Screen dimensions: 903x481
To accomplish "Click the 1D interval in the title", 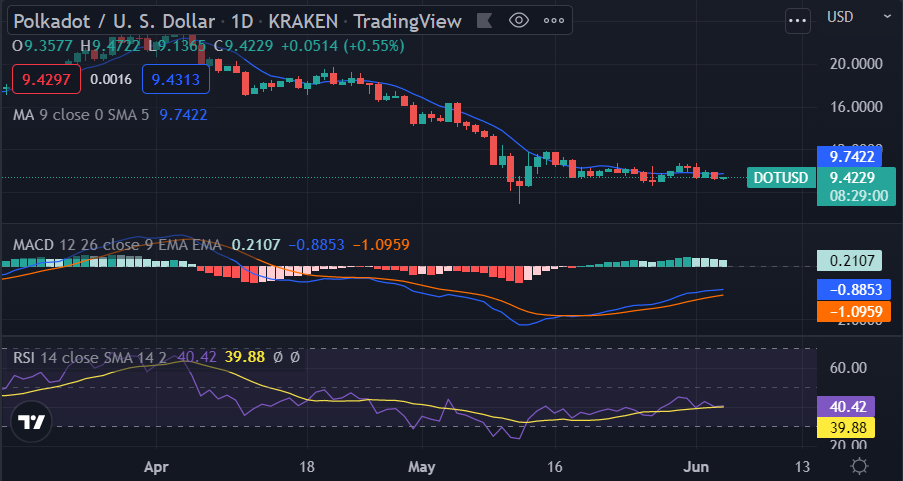I will coord(242,22).
